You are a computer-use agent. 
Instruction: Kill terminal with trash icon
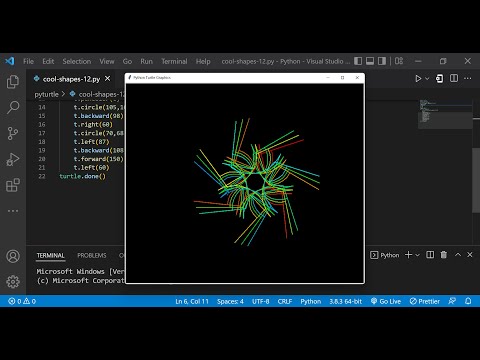(444, 255)
